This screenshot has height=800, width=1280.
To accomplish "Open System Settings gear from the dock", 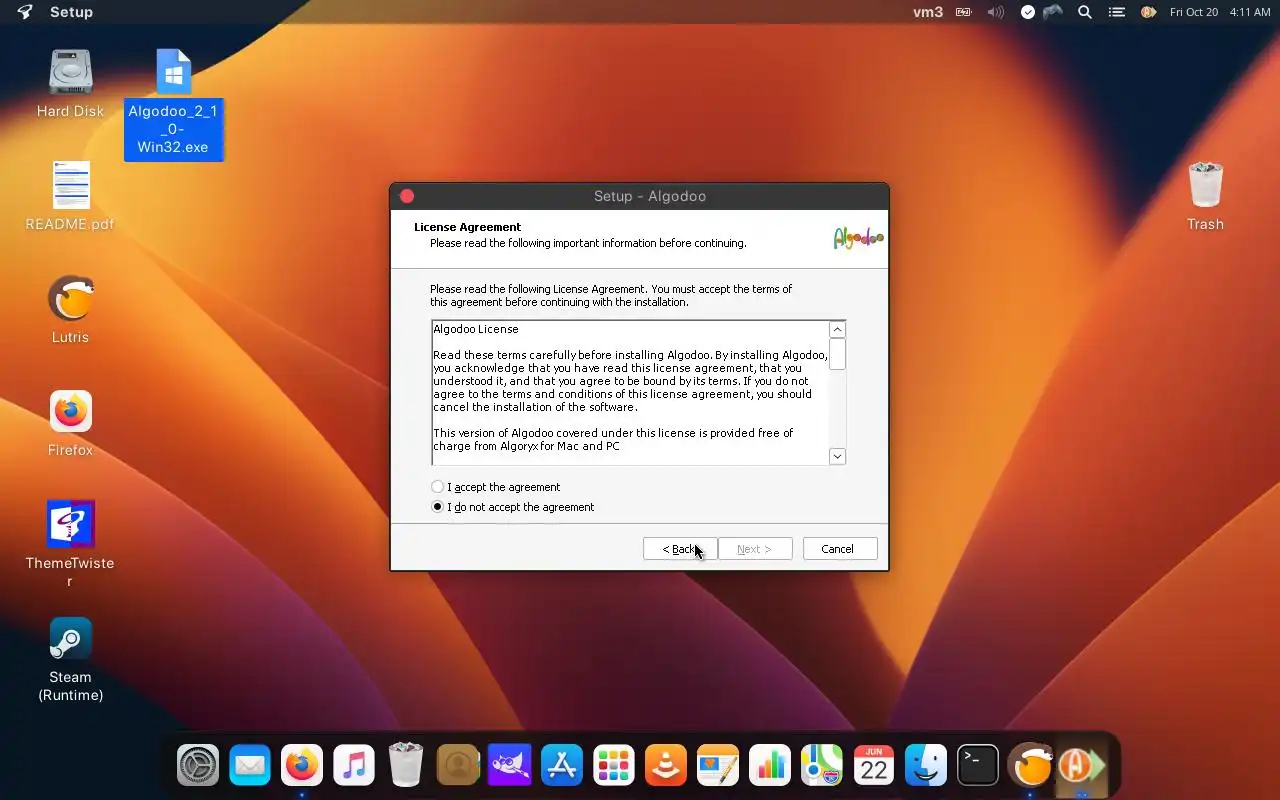I will (198, 767).
